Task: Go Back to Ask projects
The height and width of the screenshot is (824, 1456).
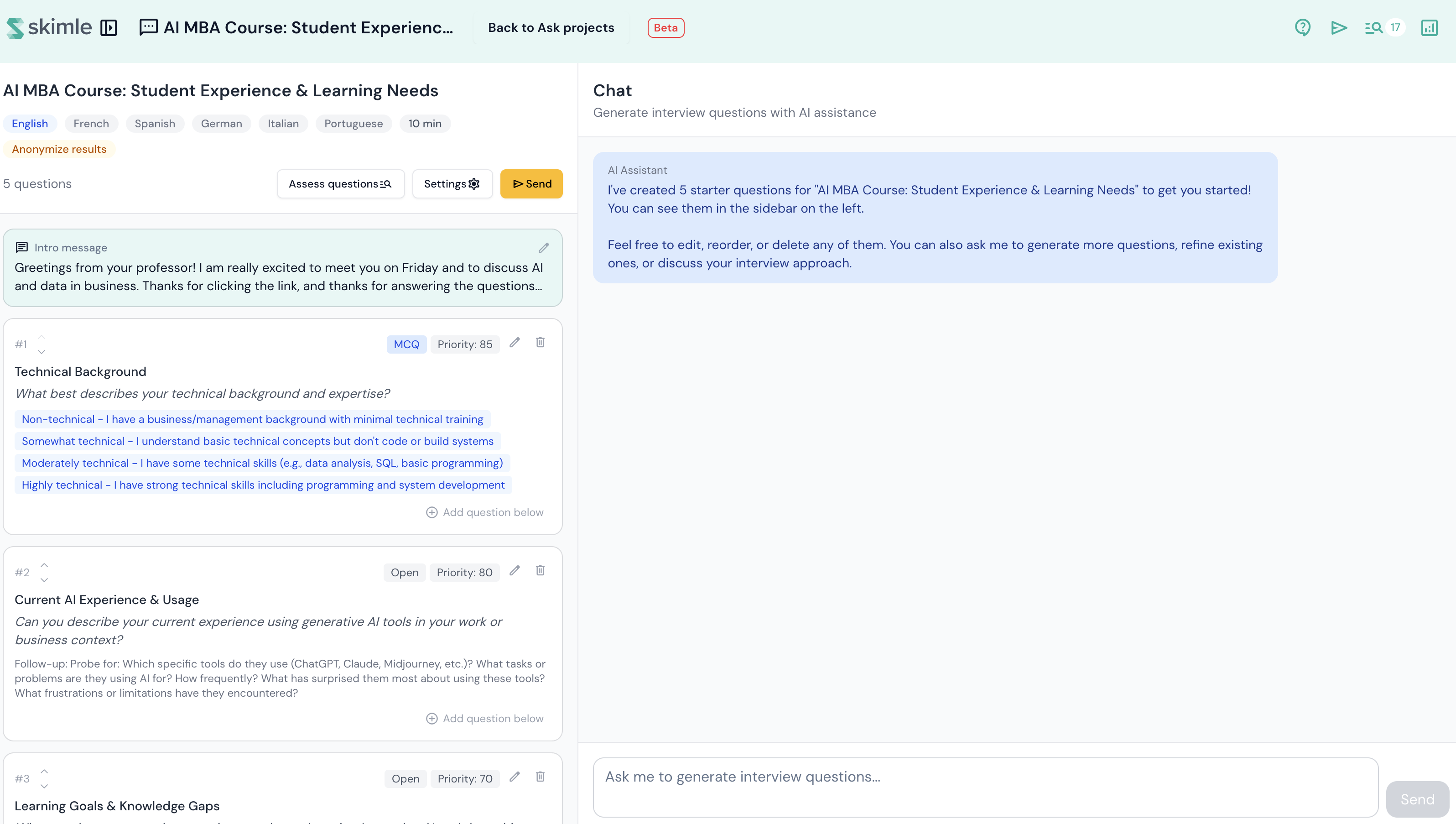Action: click(x=551, y=27)
